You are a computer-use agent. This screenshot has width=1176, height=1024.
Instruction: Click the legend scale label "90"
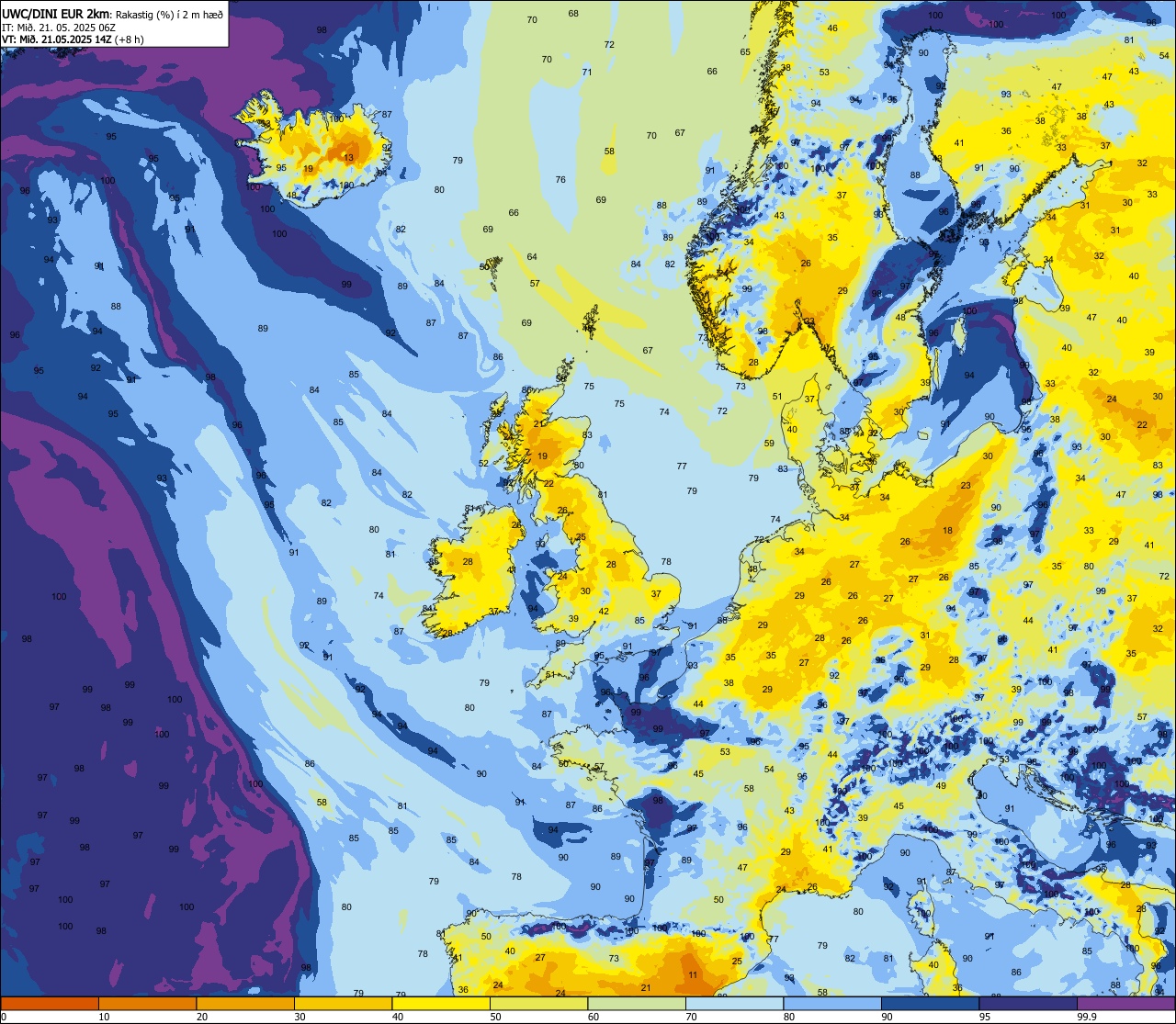click(887, 1017)
